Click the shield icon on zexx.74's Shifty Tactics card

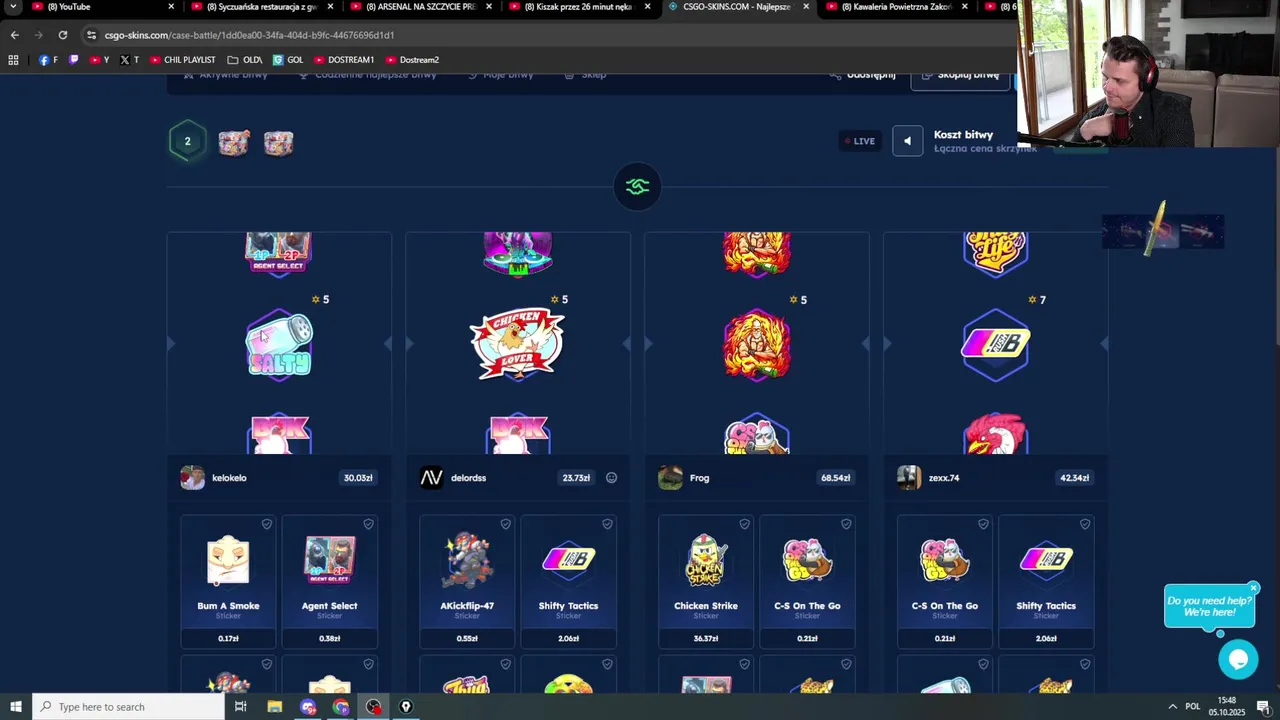(x=1085, y=524)
